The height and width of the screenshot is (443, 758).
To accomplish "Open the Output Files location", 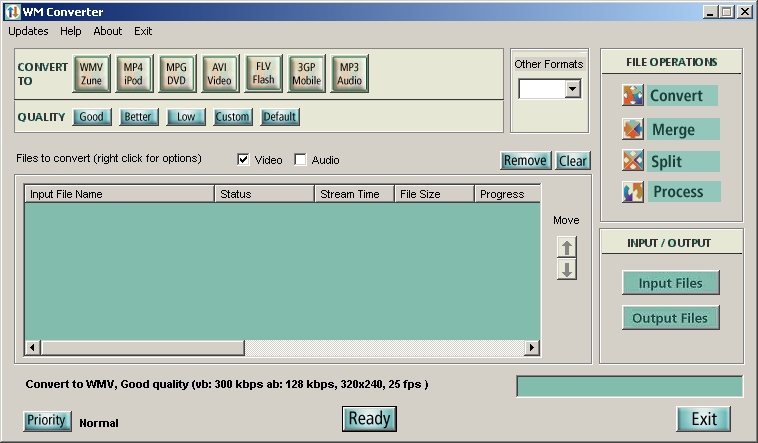I will (x=671, y=318).
